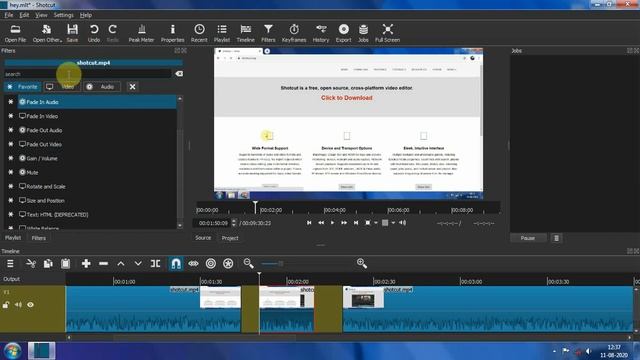Switch to the Playlist tab
This screenshot has height=360, width=640.
pyautogui.click(x=13, y=238)
